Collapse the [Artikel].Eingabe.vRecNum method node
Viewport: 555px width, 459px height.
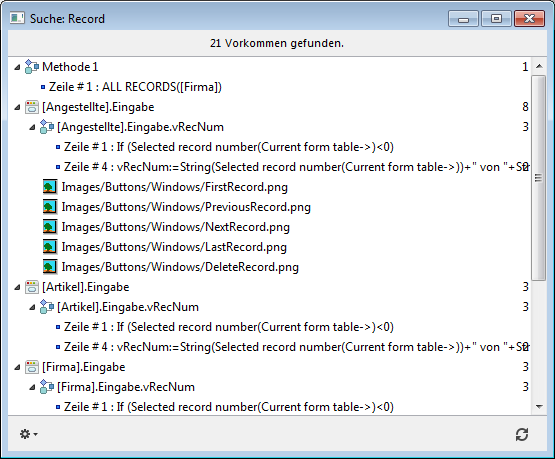click(x=32, y=307)
